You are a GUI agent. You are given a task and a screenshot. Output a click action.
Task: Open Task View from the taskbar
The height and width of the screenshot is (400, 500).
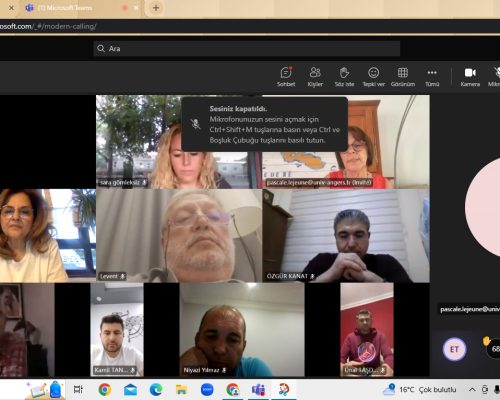click(78, 389)
